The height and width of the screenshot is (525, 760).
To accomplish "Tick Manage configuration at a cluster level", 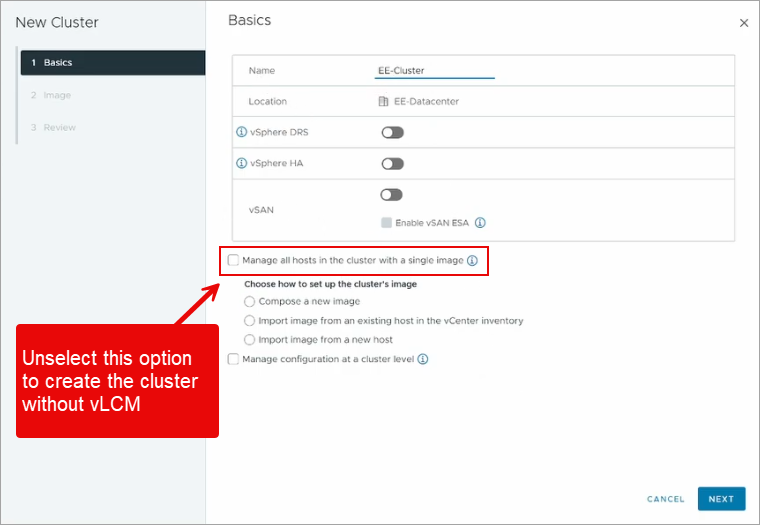I will (234, 359).
